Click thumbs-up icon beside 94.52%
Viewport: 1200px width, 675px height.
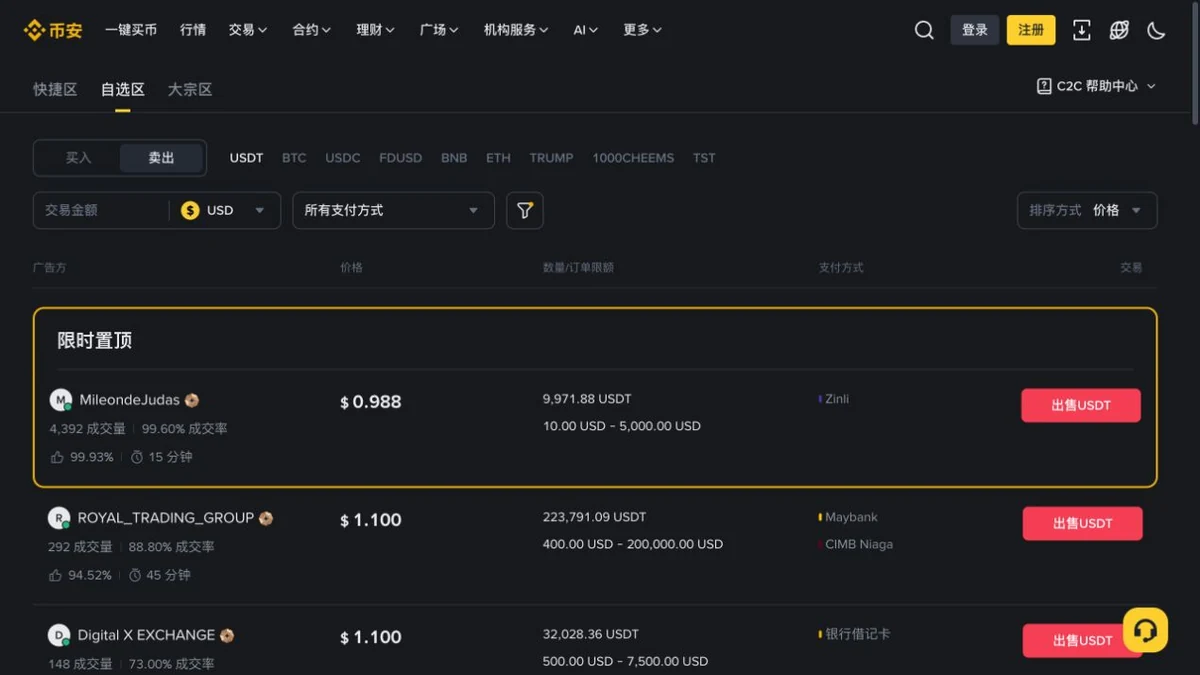55,575
